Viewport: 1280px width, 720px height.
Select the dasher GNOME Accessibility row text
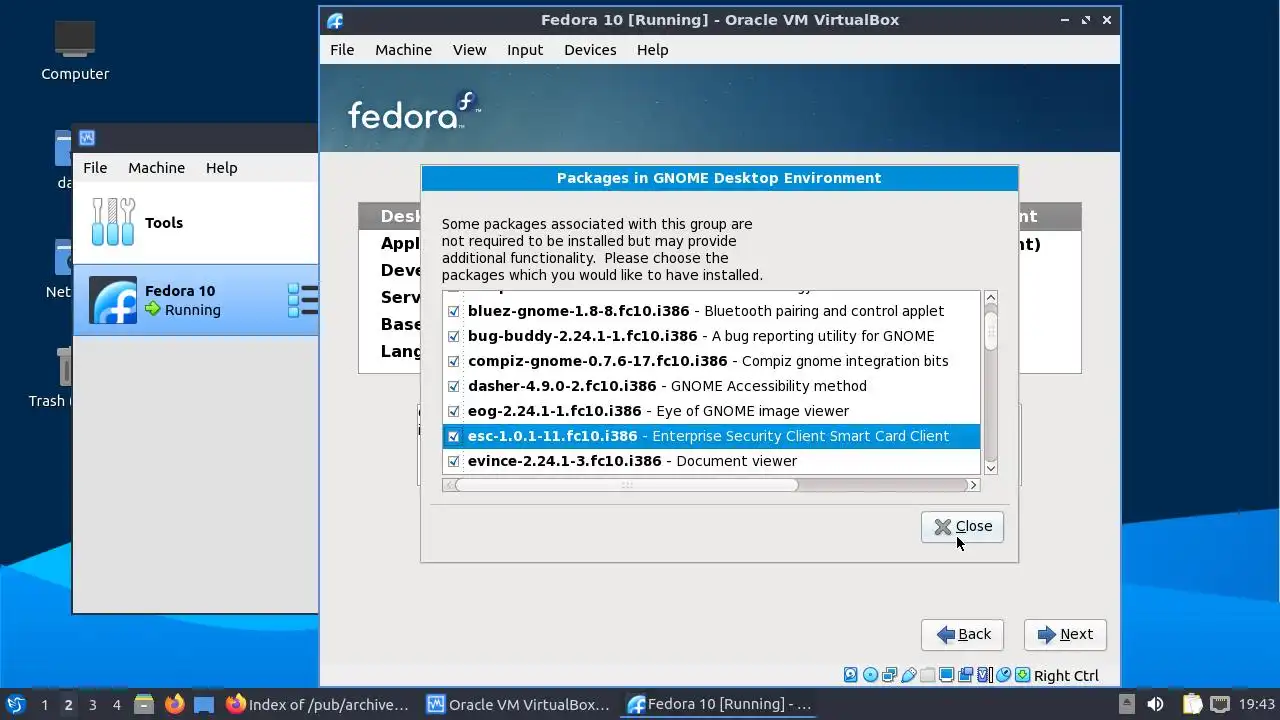tap(667, 386)
